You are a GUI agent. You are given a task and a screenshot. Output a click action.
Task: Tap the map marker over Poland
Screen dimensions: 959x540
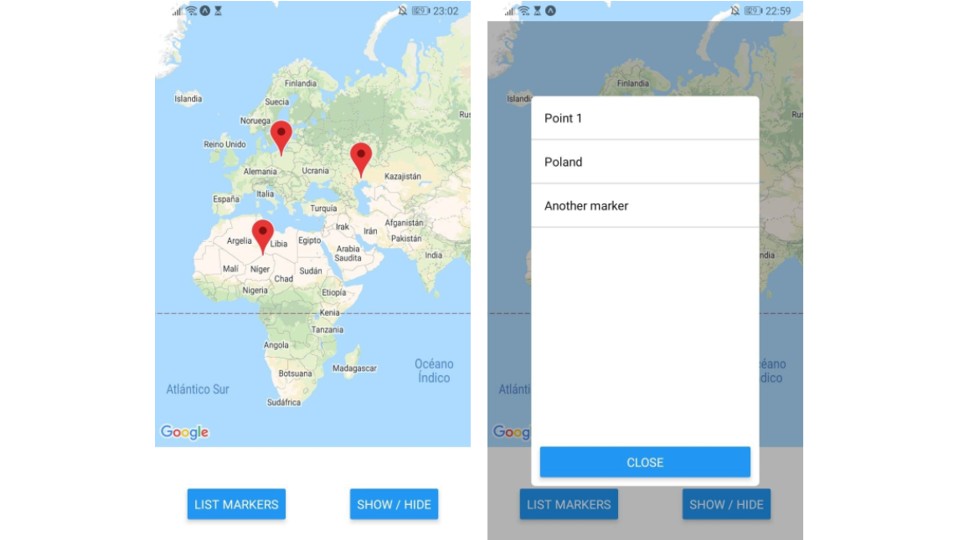[281, 137]
